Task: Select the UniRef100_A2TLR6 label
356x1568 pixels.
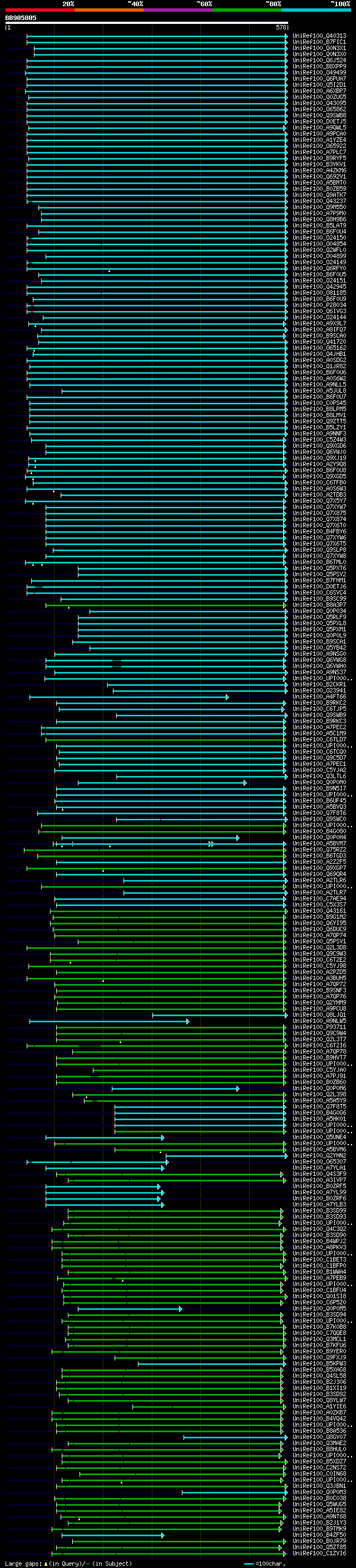Action: coord(319,880)
